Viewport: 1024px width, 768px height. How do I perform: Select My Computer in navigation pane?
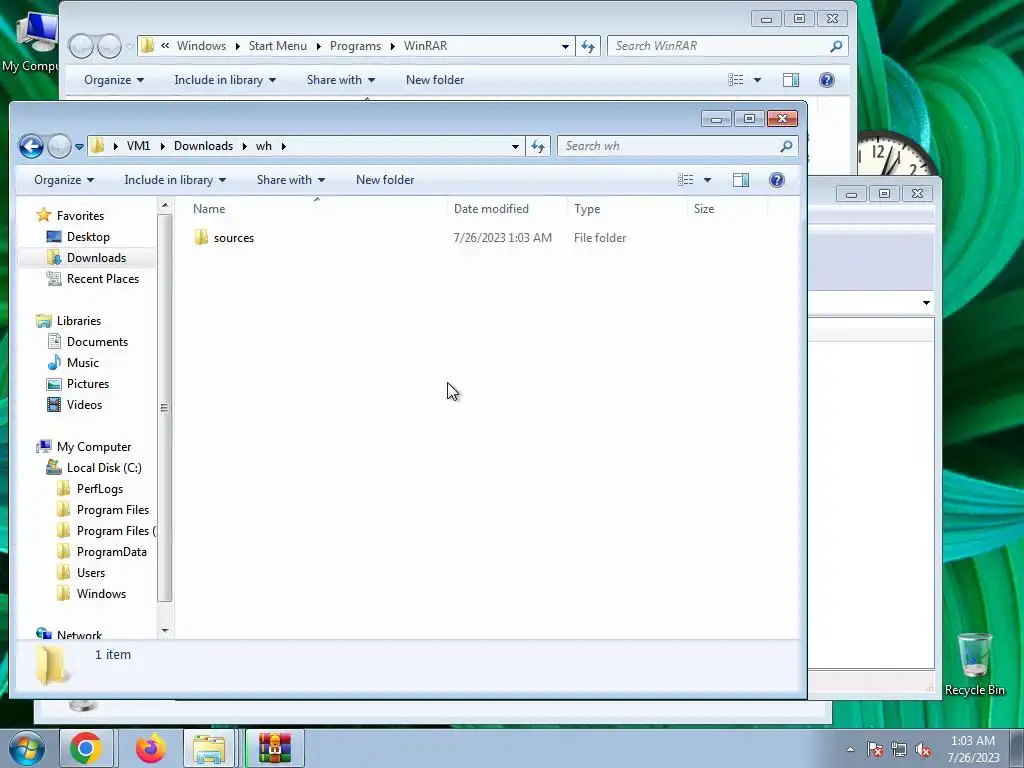tap(93, 447)
